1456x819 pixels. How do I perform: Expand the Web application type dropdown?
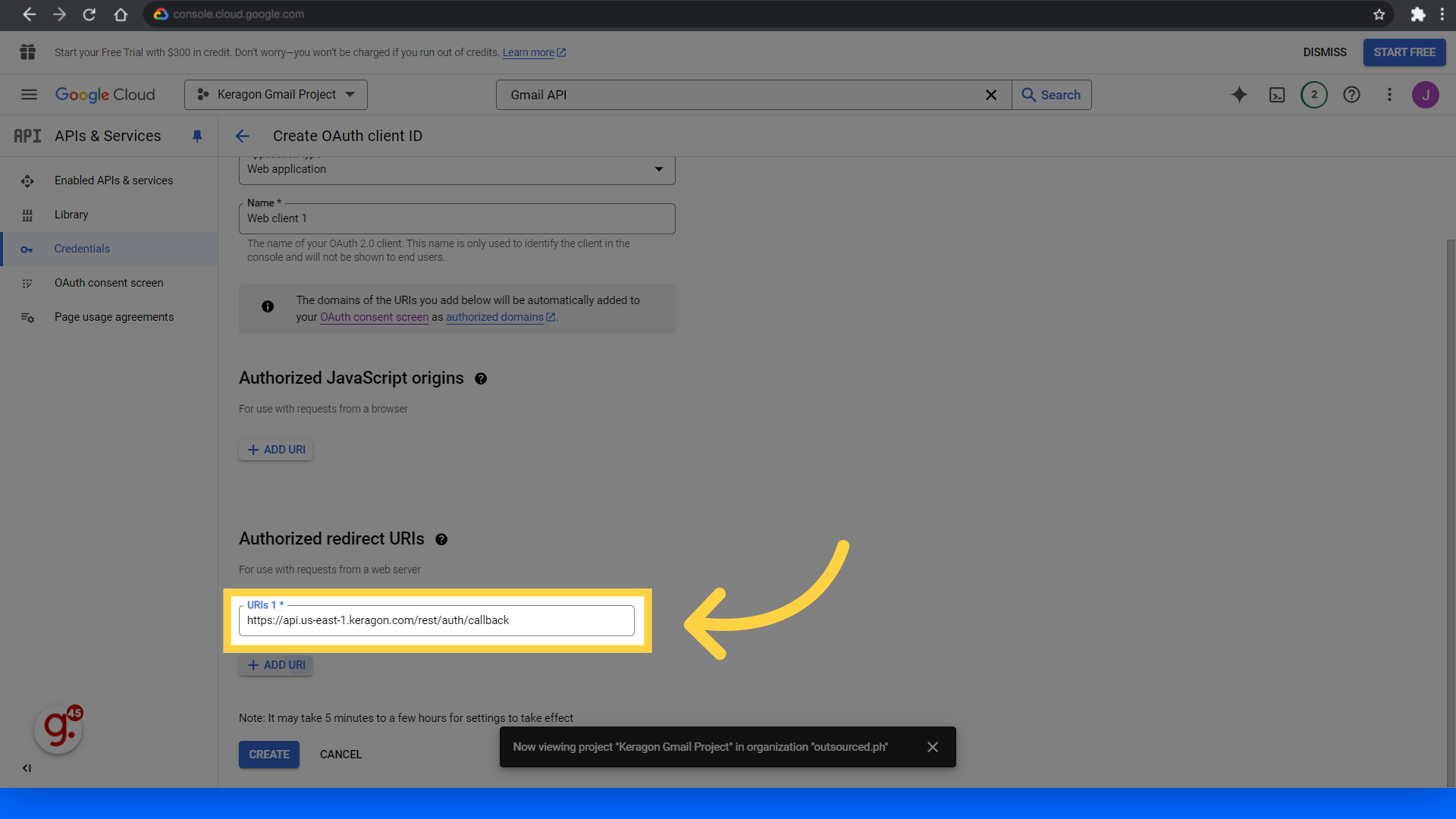[x=457, y=169]
